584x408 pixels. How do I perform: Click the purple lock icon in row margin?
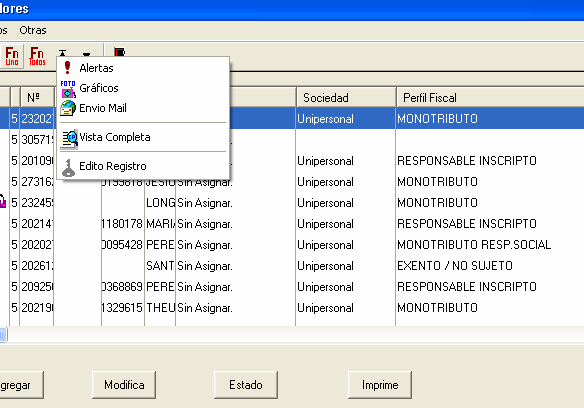pyautogui.click(x=2, y=201)
